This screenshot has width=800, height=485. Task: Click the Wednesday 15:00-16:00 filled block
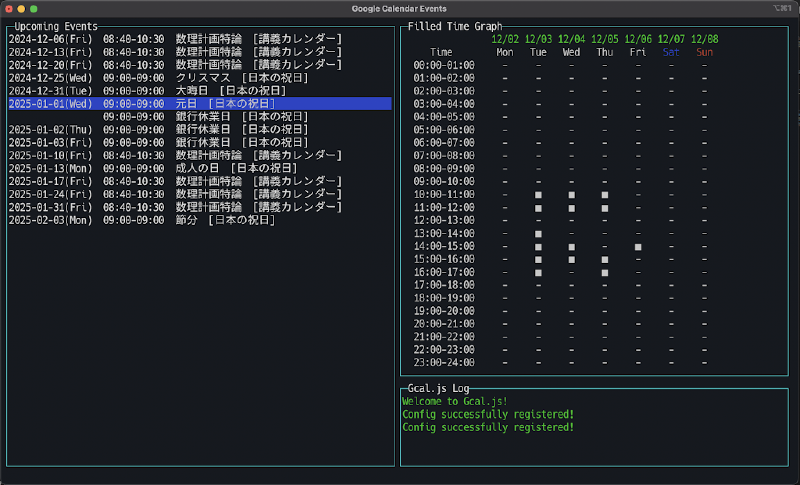(571, 260)
